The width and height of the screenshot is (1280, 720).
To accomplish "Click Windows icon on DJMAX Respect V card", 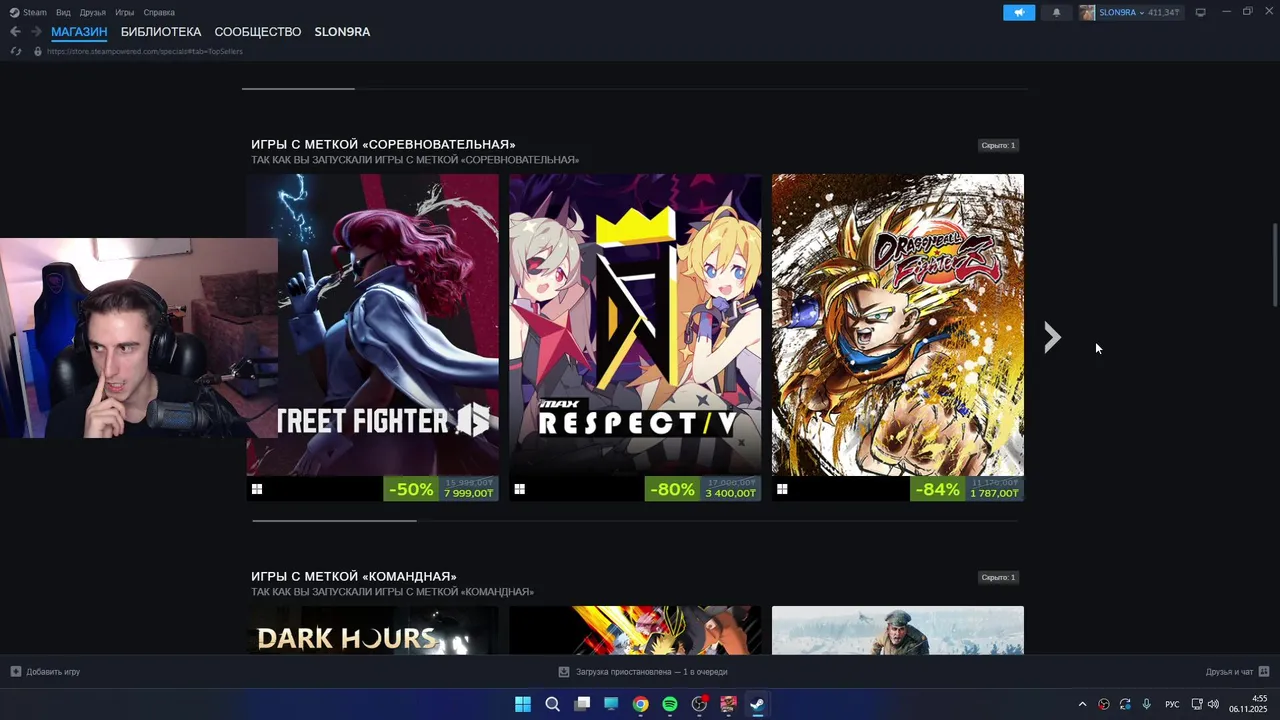I will point(520,489).
